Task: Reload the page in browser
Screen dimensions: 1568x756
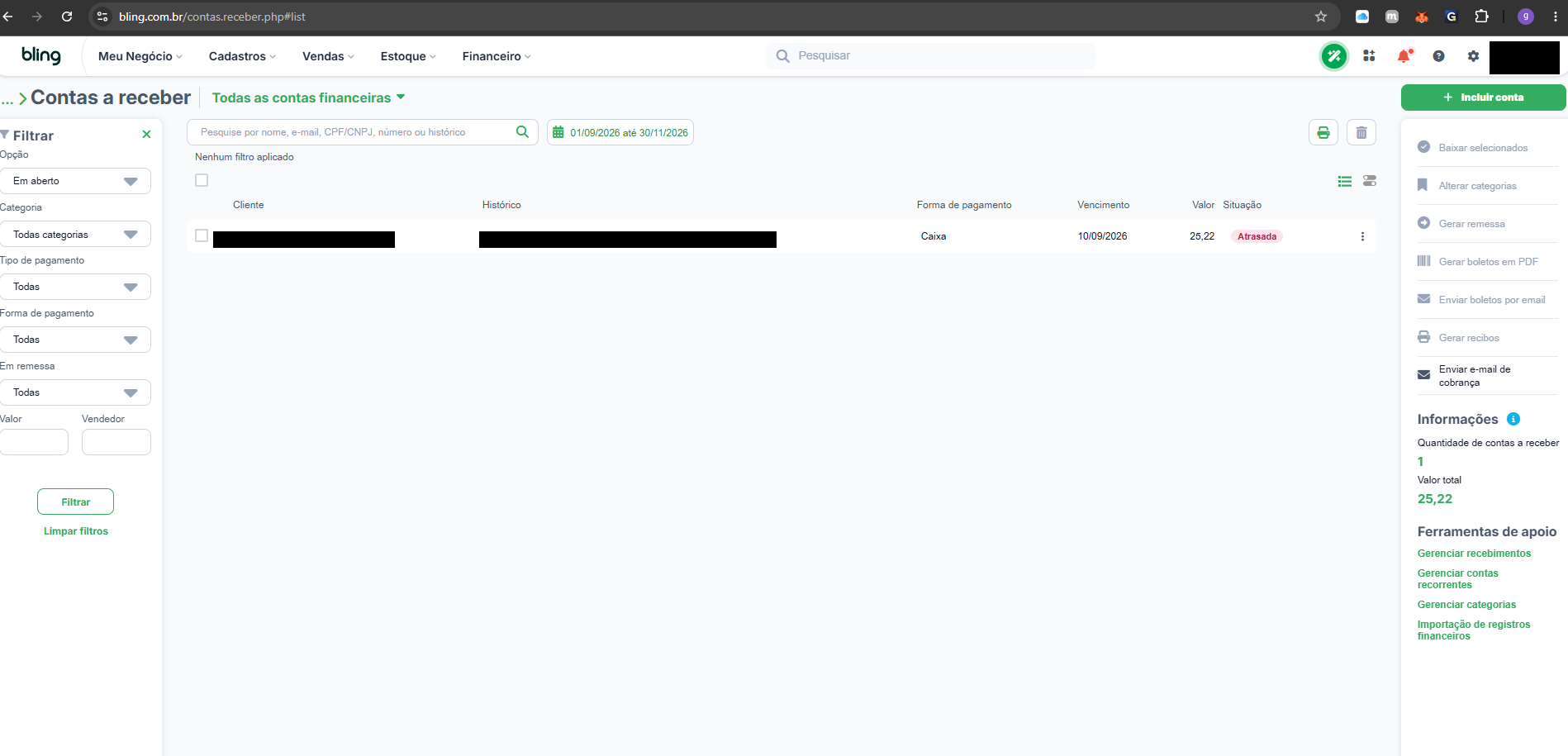Action: (67, 17)
